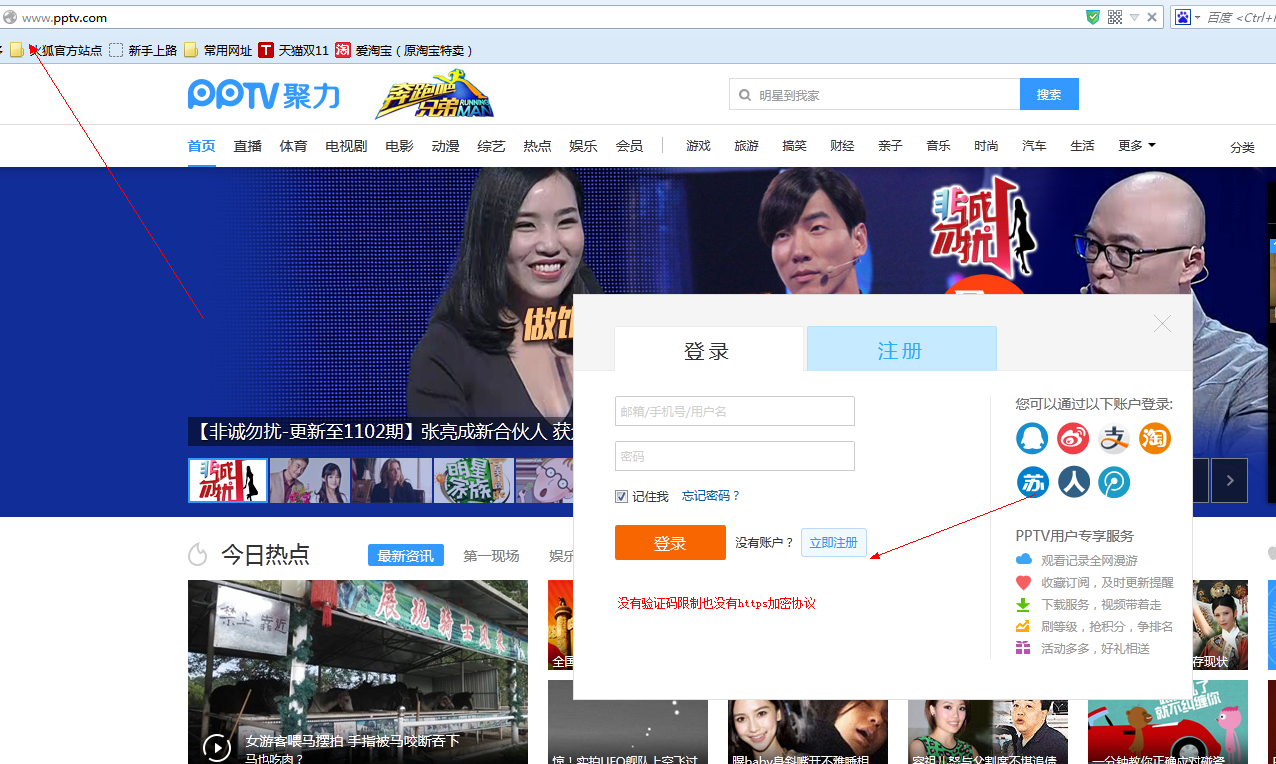Toggle the 记住我 checkbox
The image size is (1276, 764).
(x=621, y=496)
